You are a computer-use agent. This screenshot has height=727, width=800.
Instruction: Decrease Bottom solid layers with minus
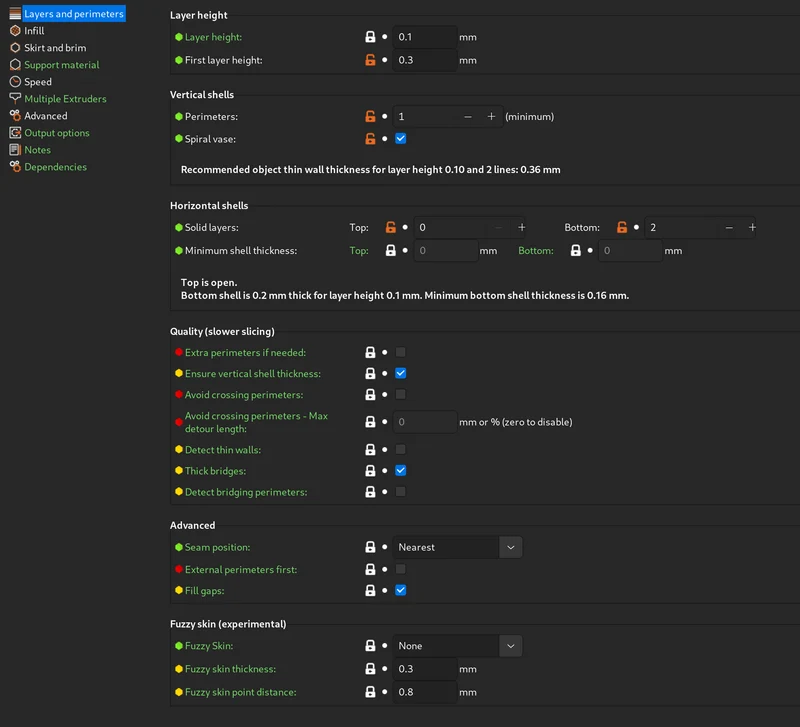729,228
